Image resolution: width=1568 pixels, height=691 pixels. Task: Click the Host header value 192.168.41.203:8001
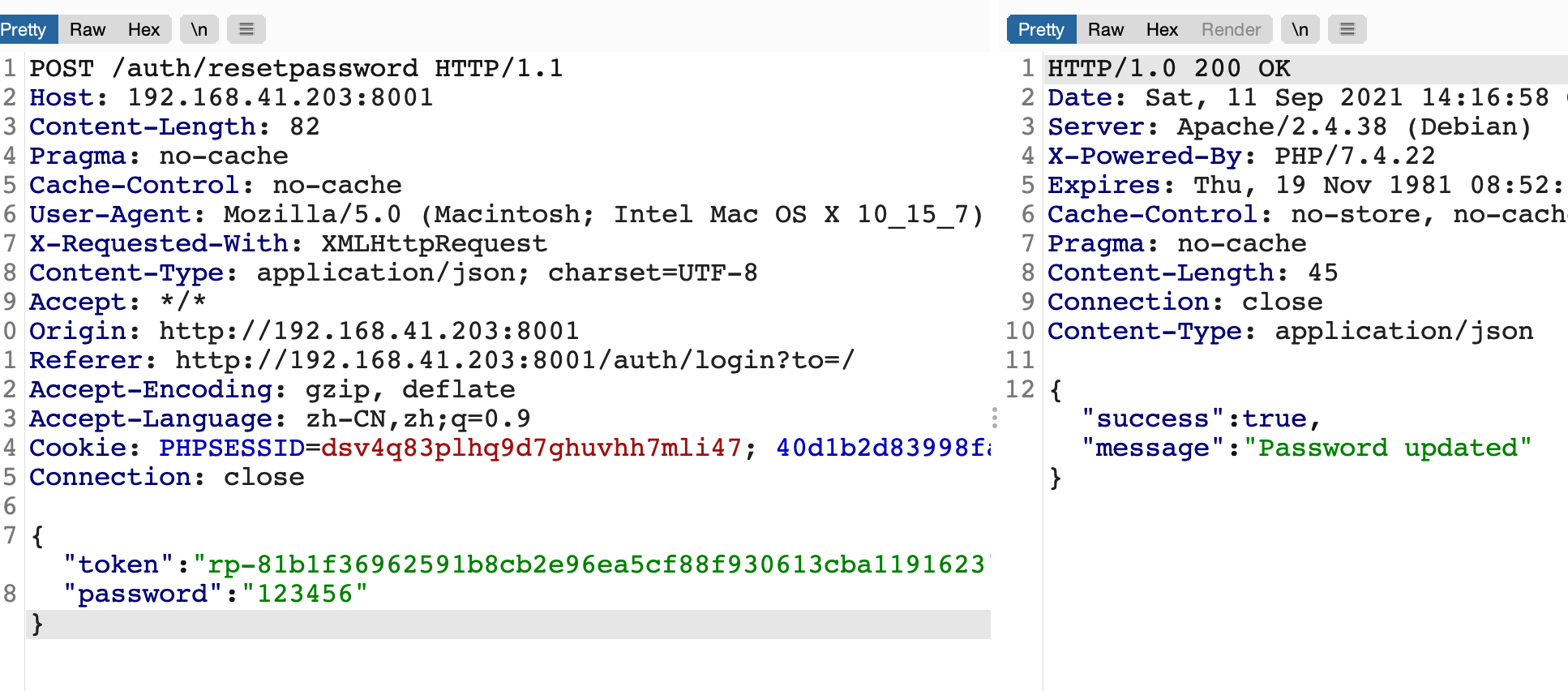[281, 97]
